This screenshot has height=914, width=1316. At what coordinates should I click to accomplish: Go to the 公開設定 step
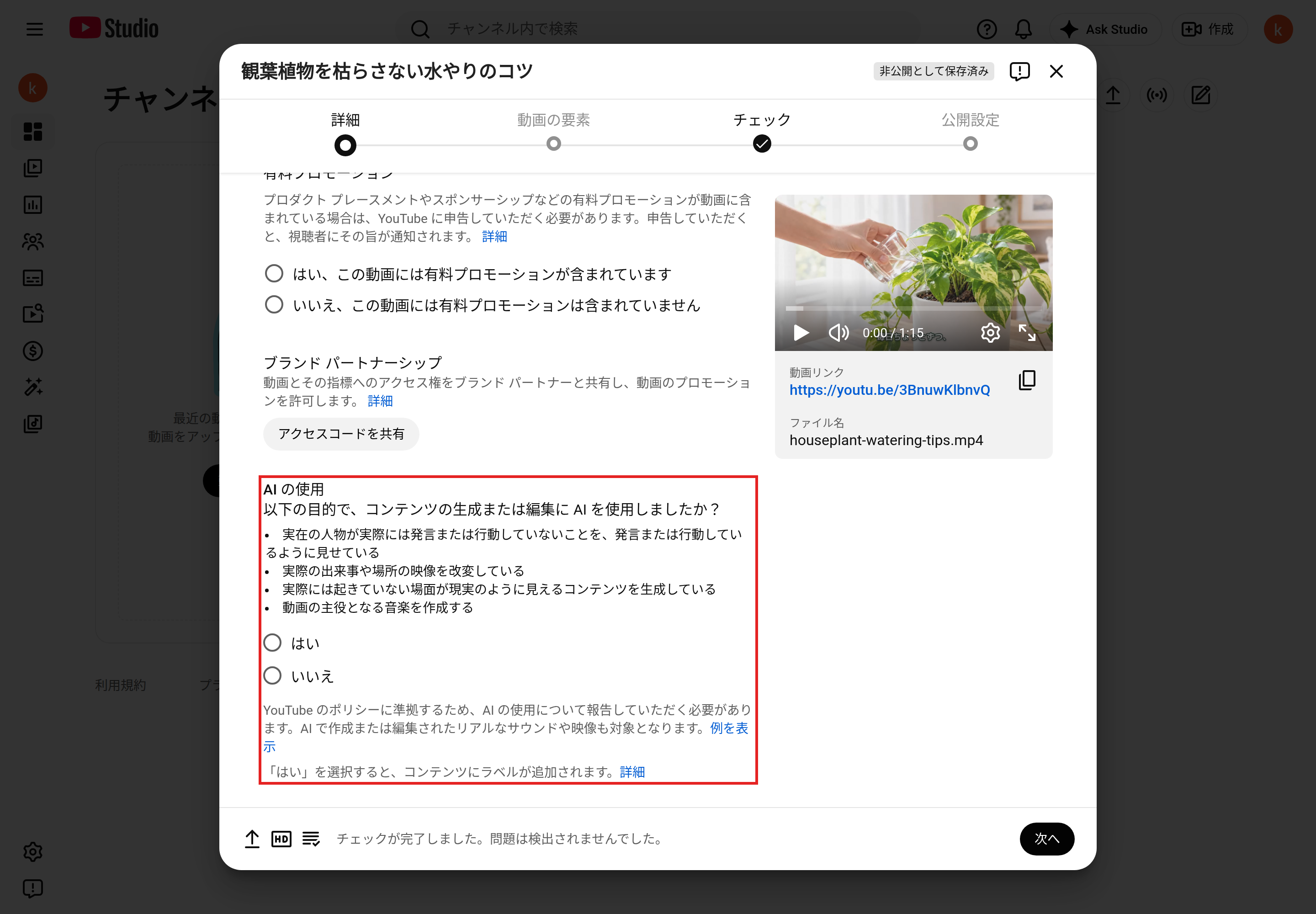pyautogui.click(x=970, y=132)
